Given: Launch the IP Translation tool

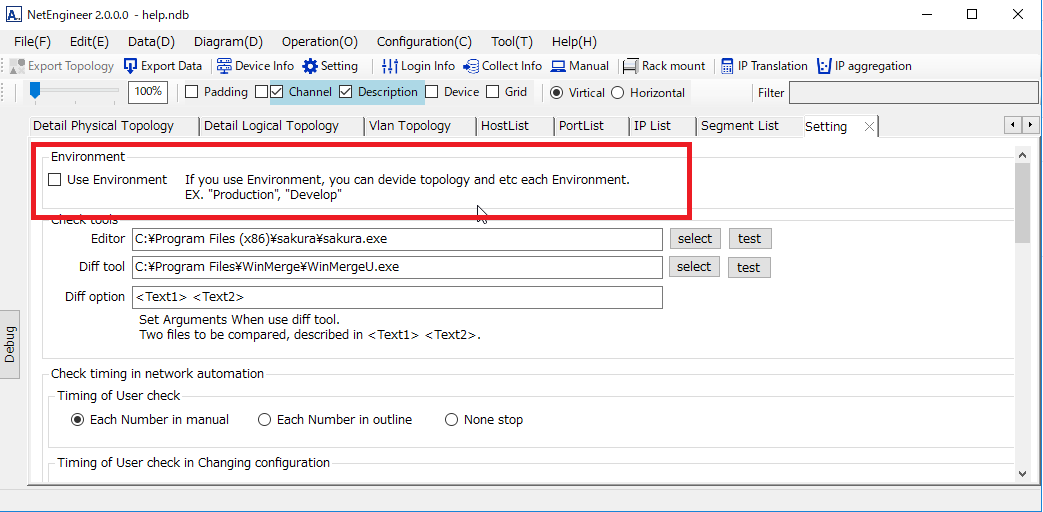Looking at the screenshot, I should tap(727, 66).
